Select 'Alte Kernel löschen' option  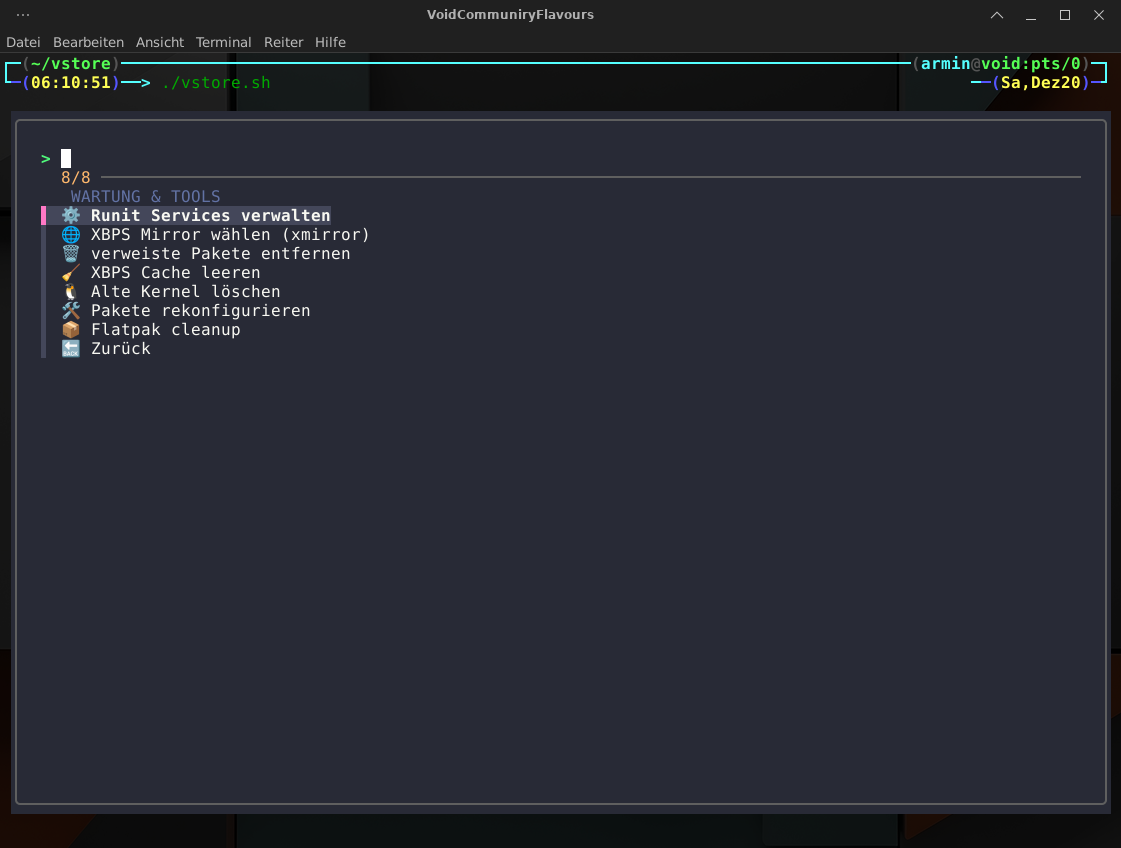(x=185, y=292)
